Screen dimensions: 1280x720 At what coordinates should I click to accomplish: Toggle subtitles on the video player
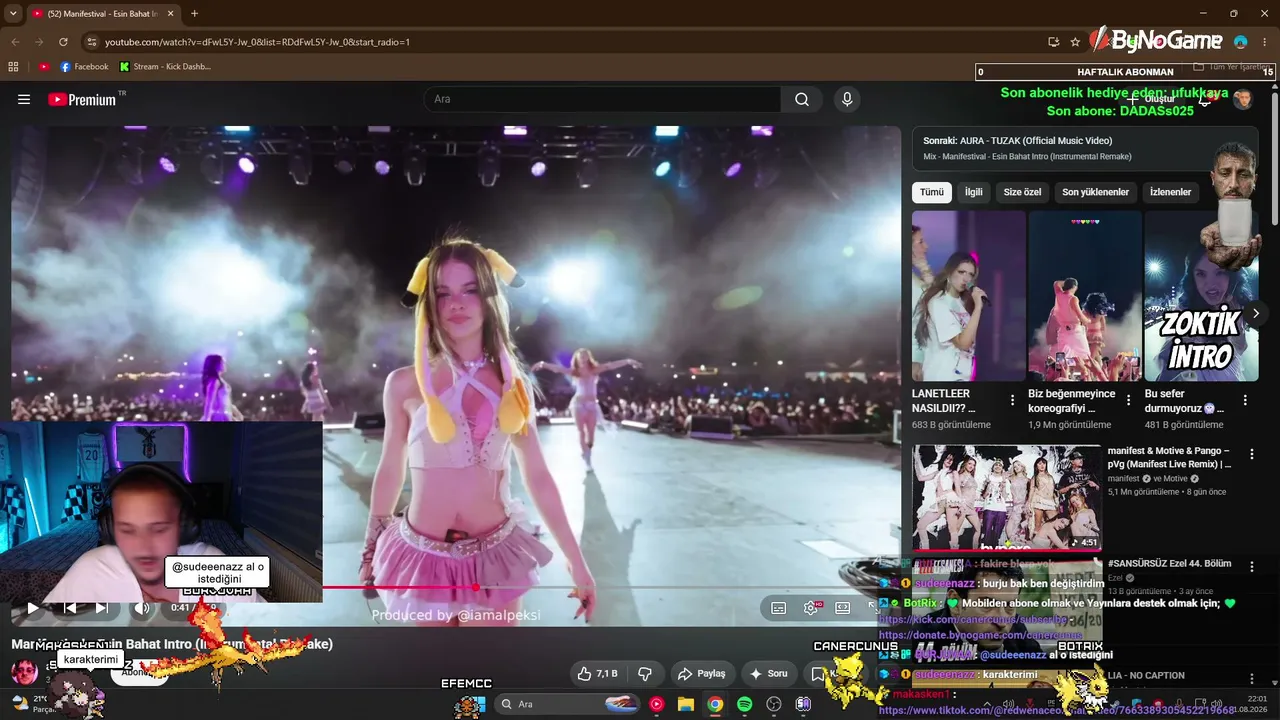click(779, 607)
